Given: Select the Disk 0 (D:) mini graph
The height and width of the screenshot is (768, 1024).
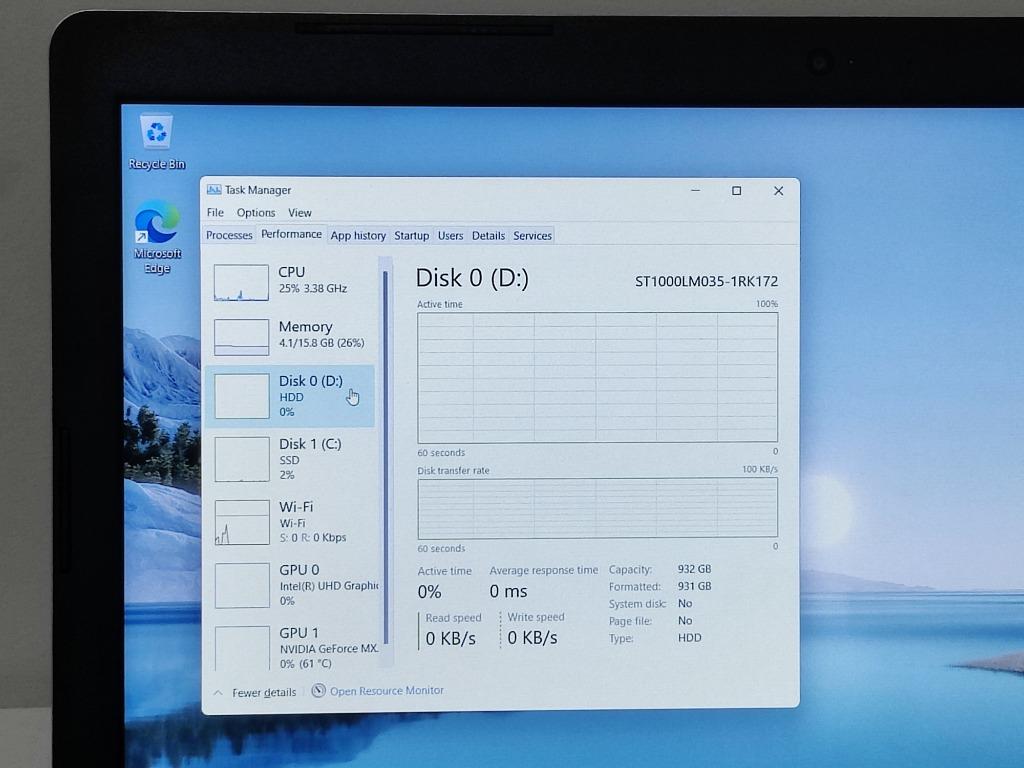Looking at the screenshot, I should click(x=242, y=396).
